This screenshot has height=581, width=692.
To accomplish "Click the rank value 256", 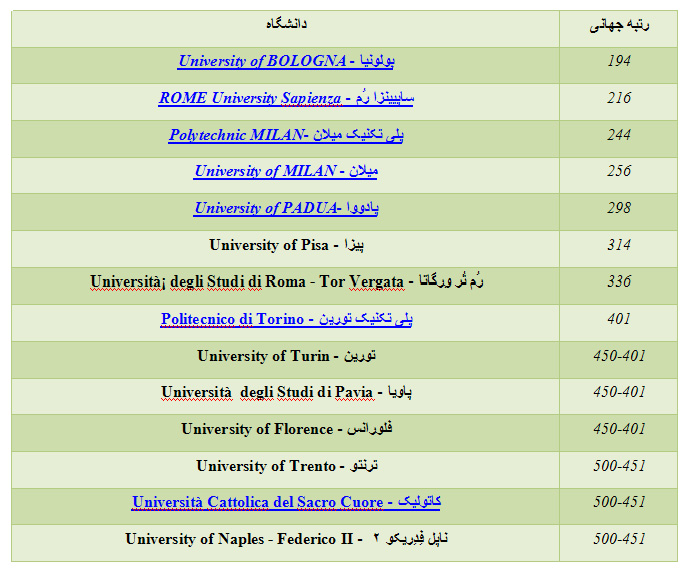I will tap(619, 171).
